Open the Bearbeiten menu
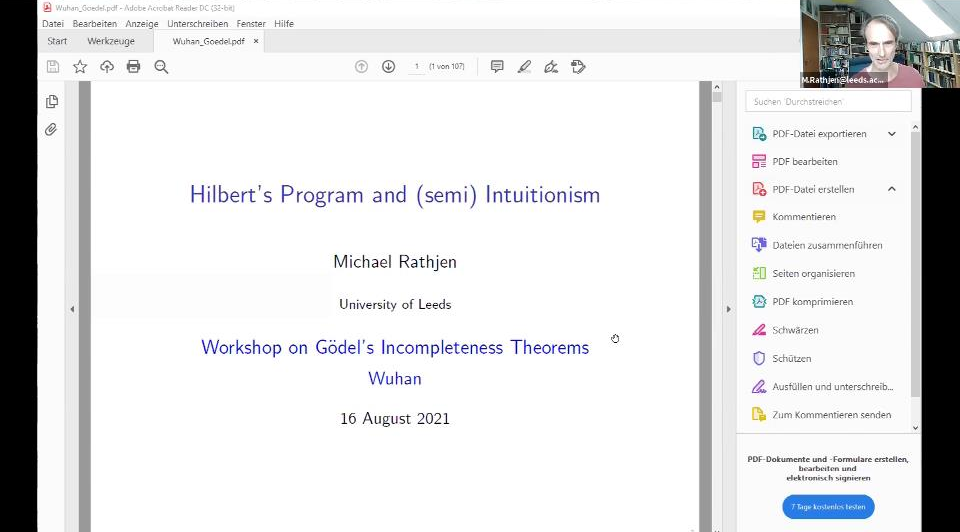Viewport: 960px width, 532px height. [x=94, y=23]
